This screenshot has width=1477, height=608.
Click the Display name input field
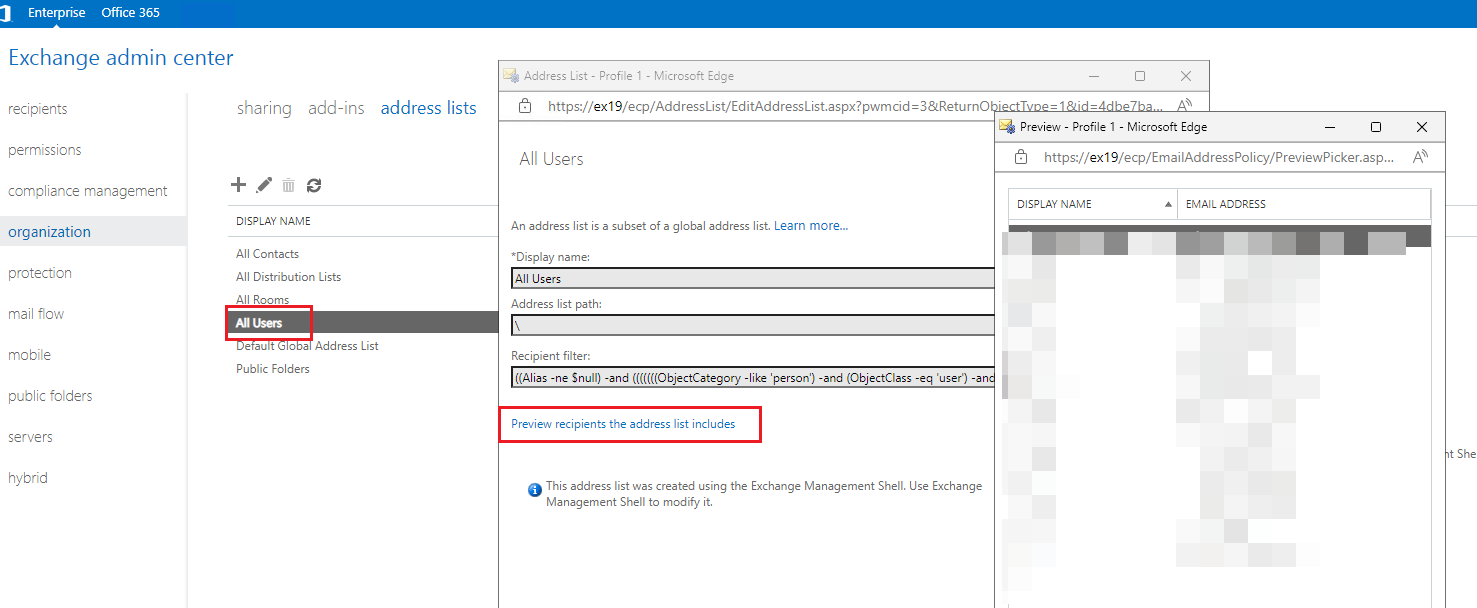click(x=752, y=279)
